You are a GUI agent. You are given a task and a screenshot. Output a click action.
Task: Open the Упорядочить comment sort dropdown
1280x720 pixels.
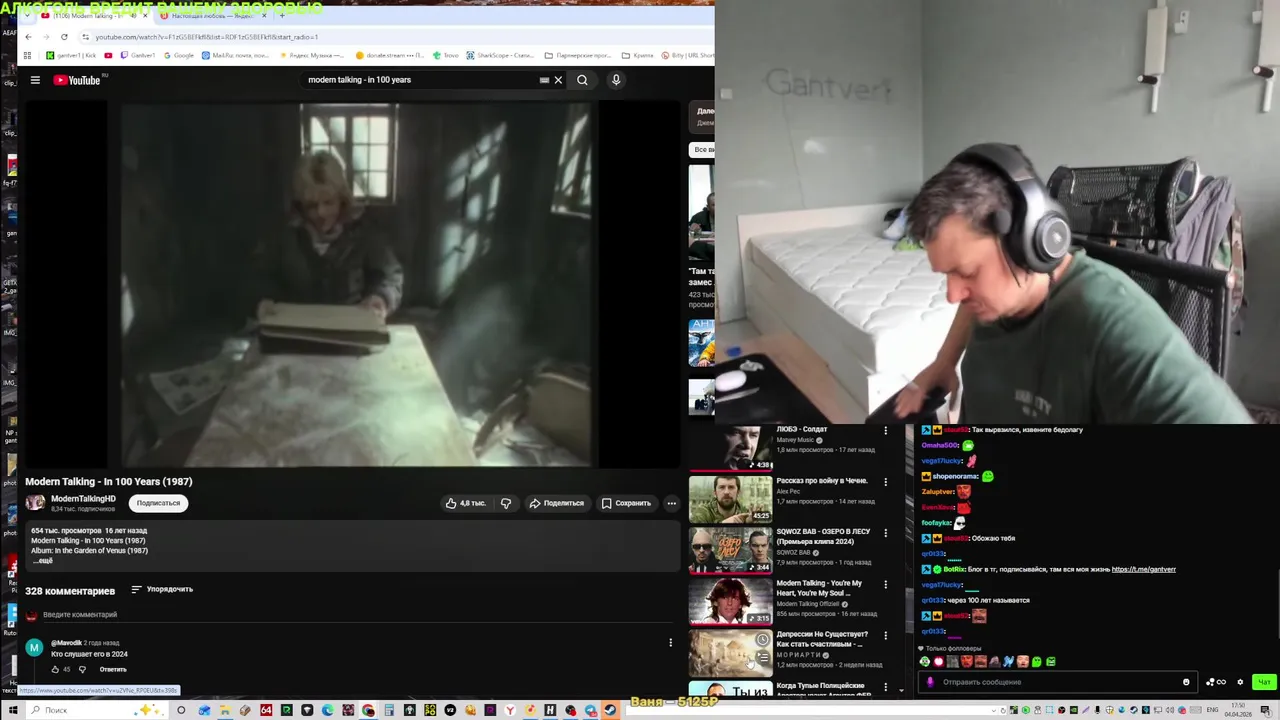pos(162,589)
